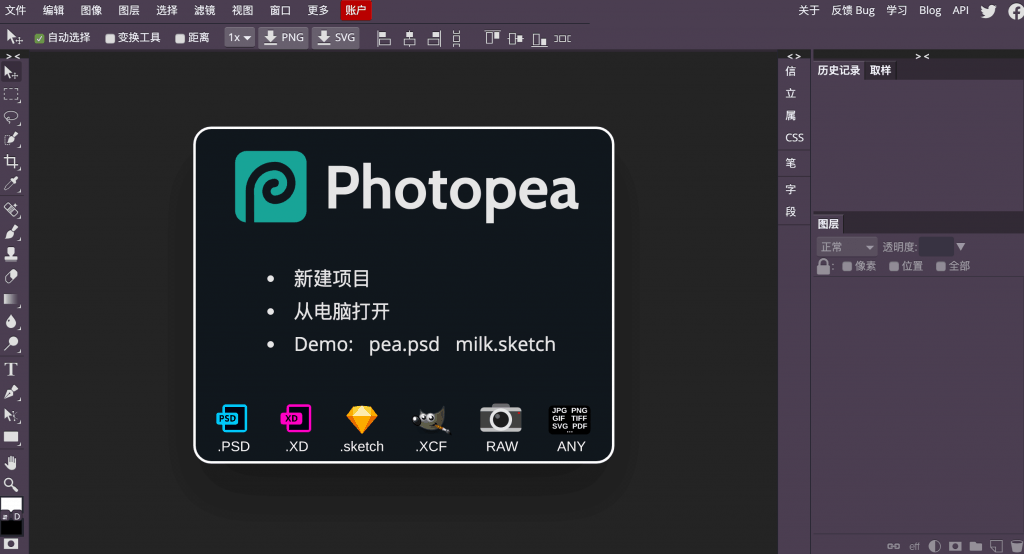
Task: Select the Clone Stamp tool
Action: point(11,254)
